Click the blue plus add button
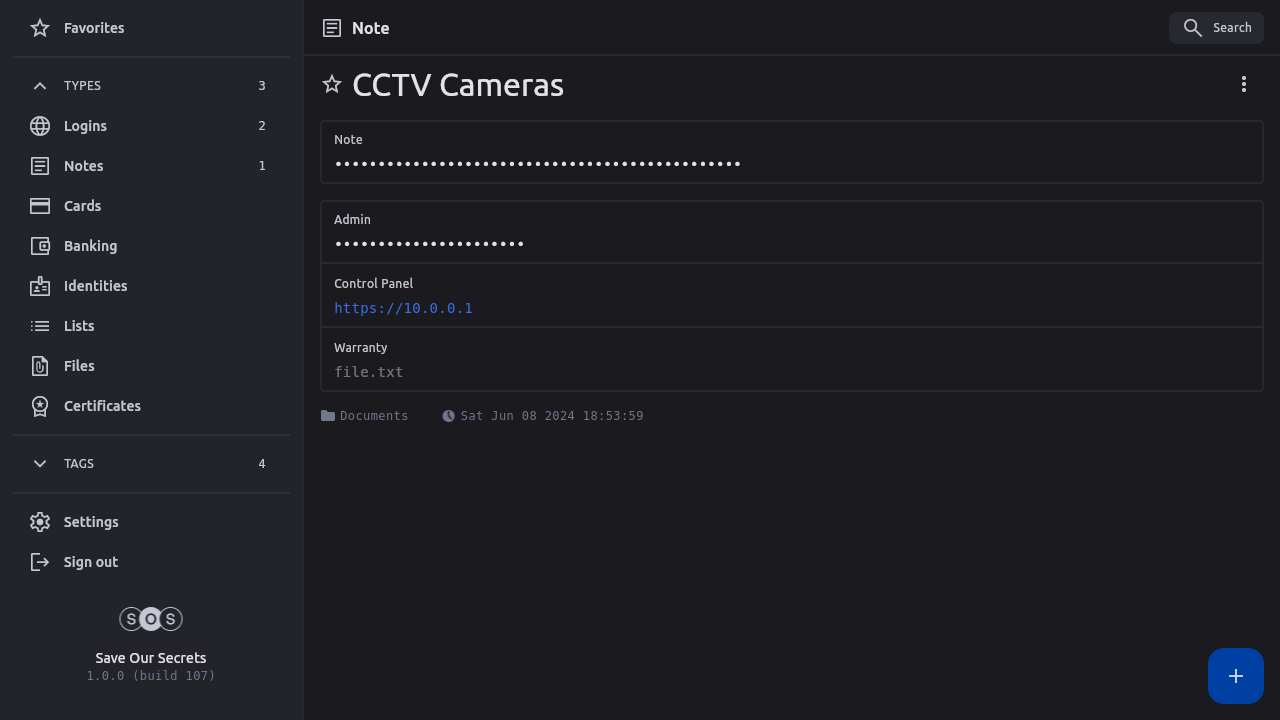Image resolution: width=1280 pixels, height=720 pixels. pos(1236,676)
